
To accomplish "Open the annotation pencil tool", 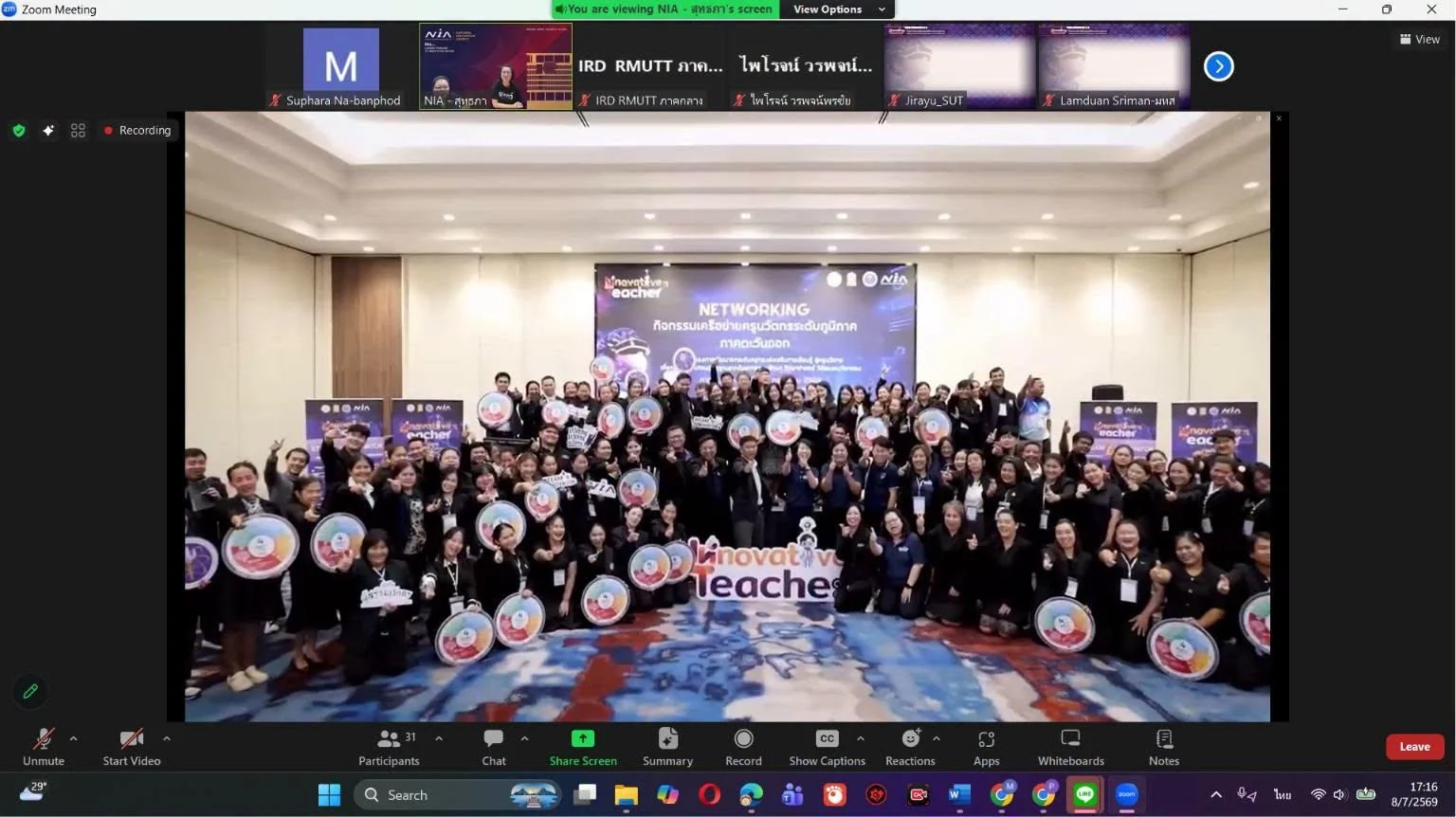I will [x=30, y=691].
